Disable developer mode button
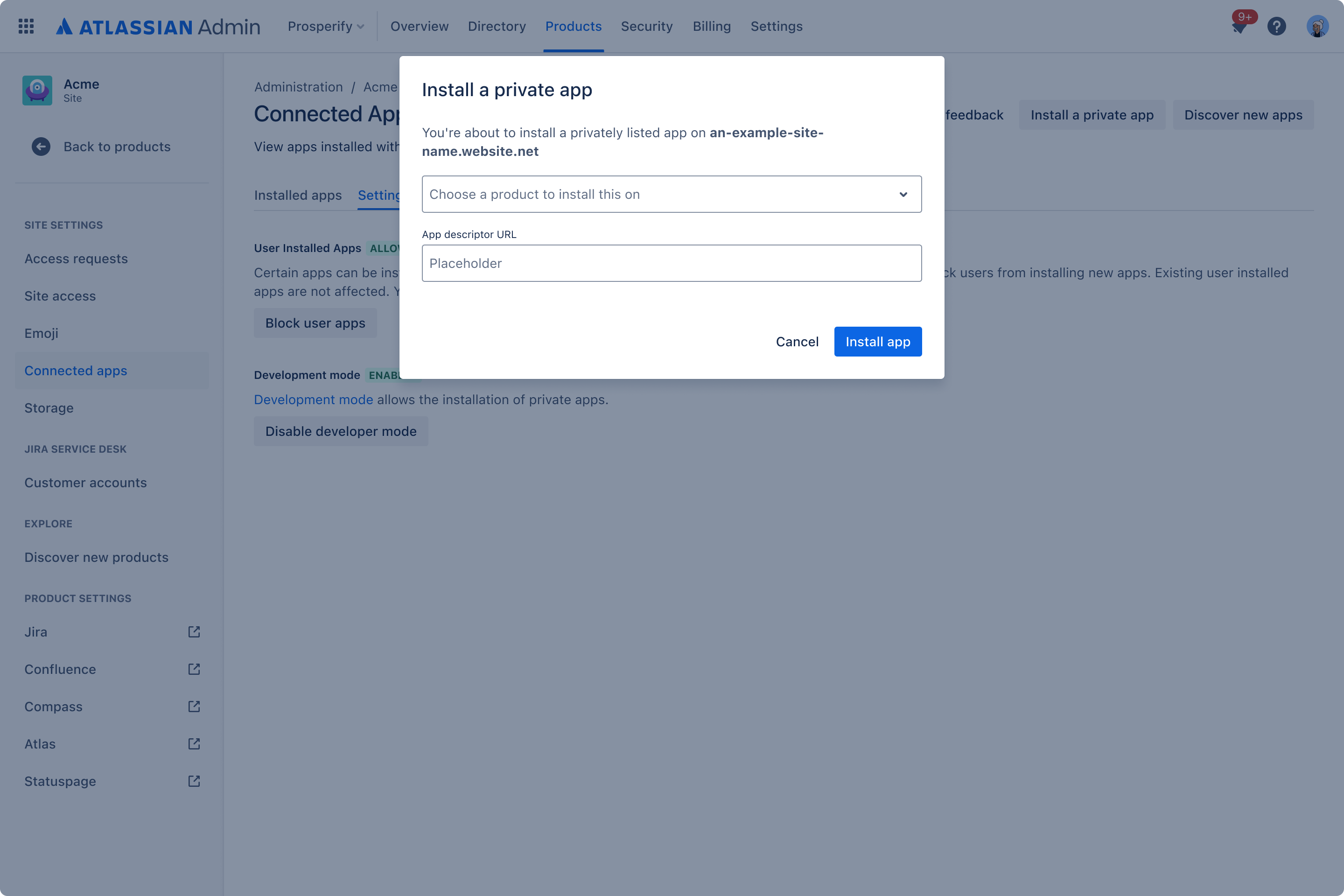1344x896 pixels. (x=341, y=431)
